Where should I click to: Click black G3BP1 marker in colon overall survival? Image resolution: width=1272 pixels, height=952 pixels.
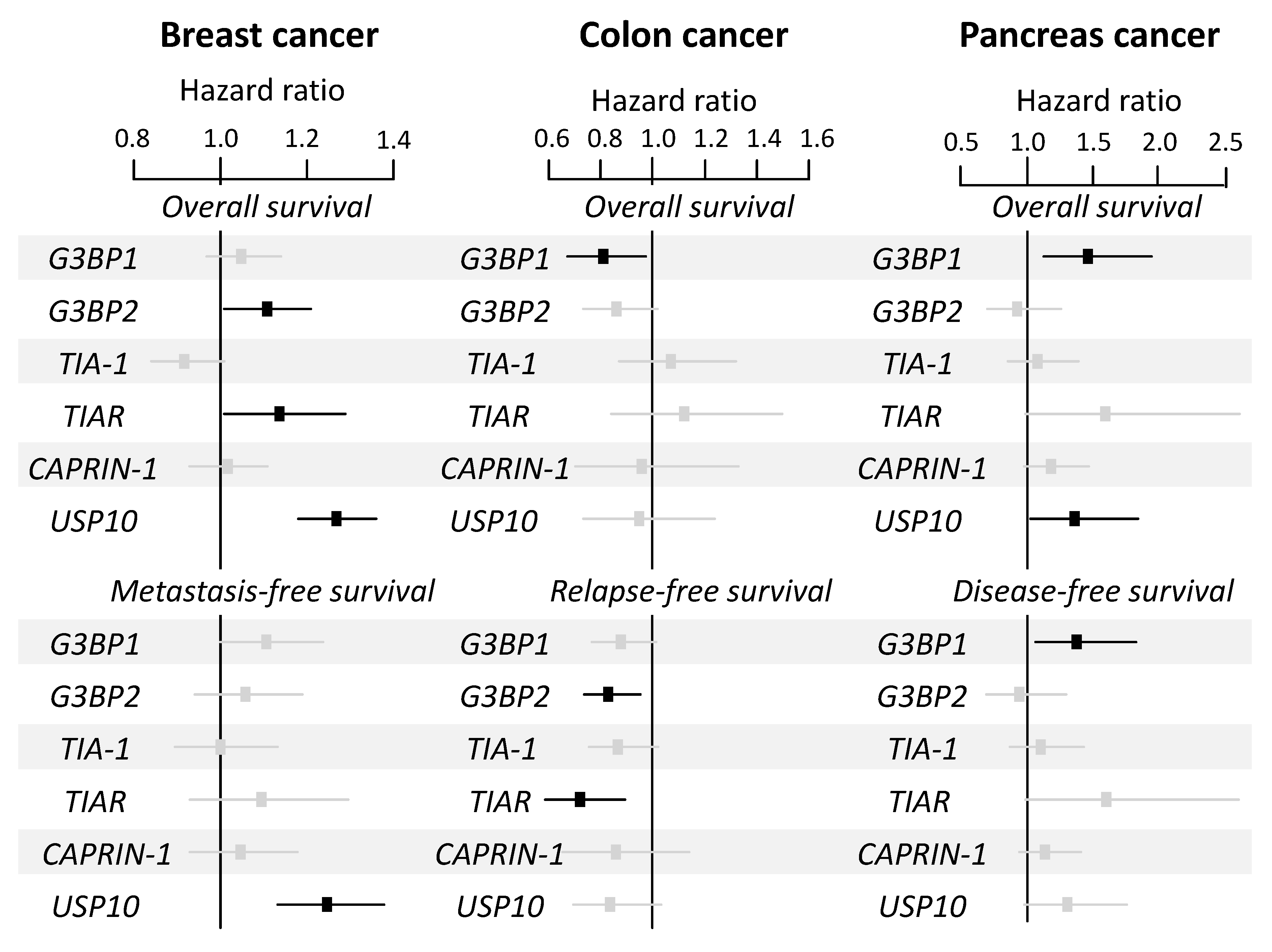pos(603,257)
